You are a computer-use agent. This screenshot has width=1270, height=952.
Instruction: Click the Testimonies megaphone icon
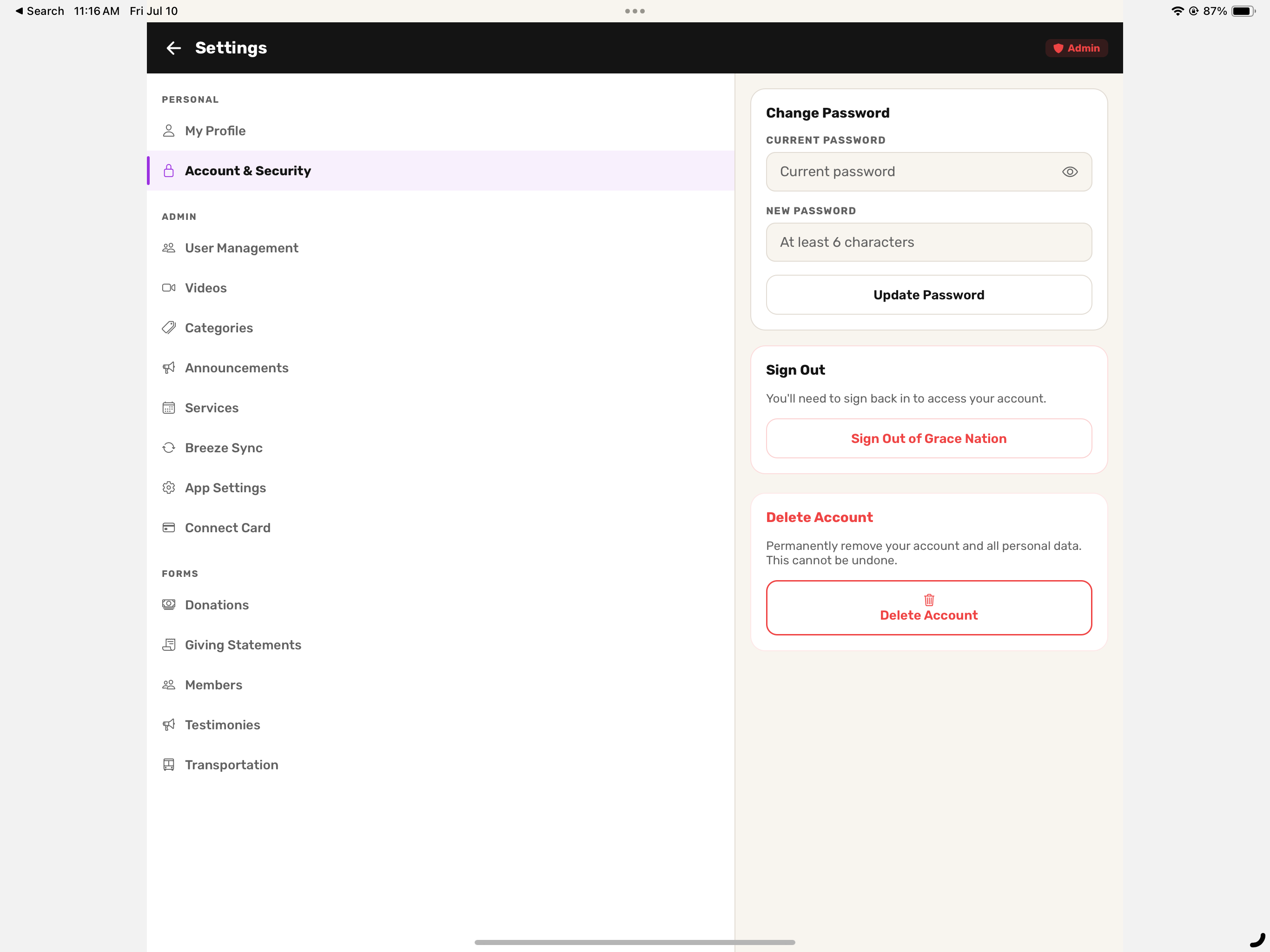click(168, 725)
